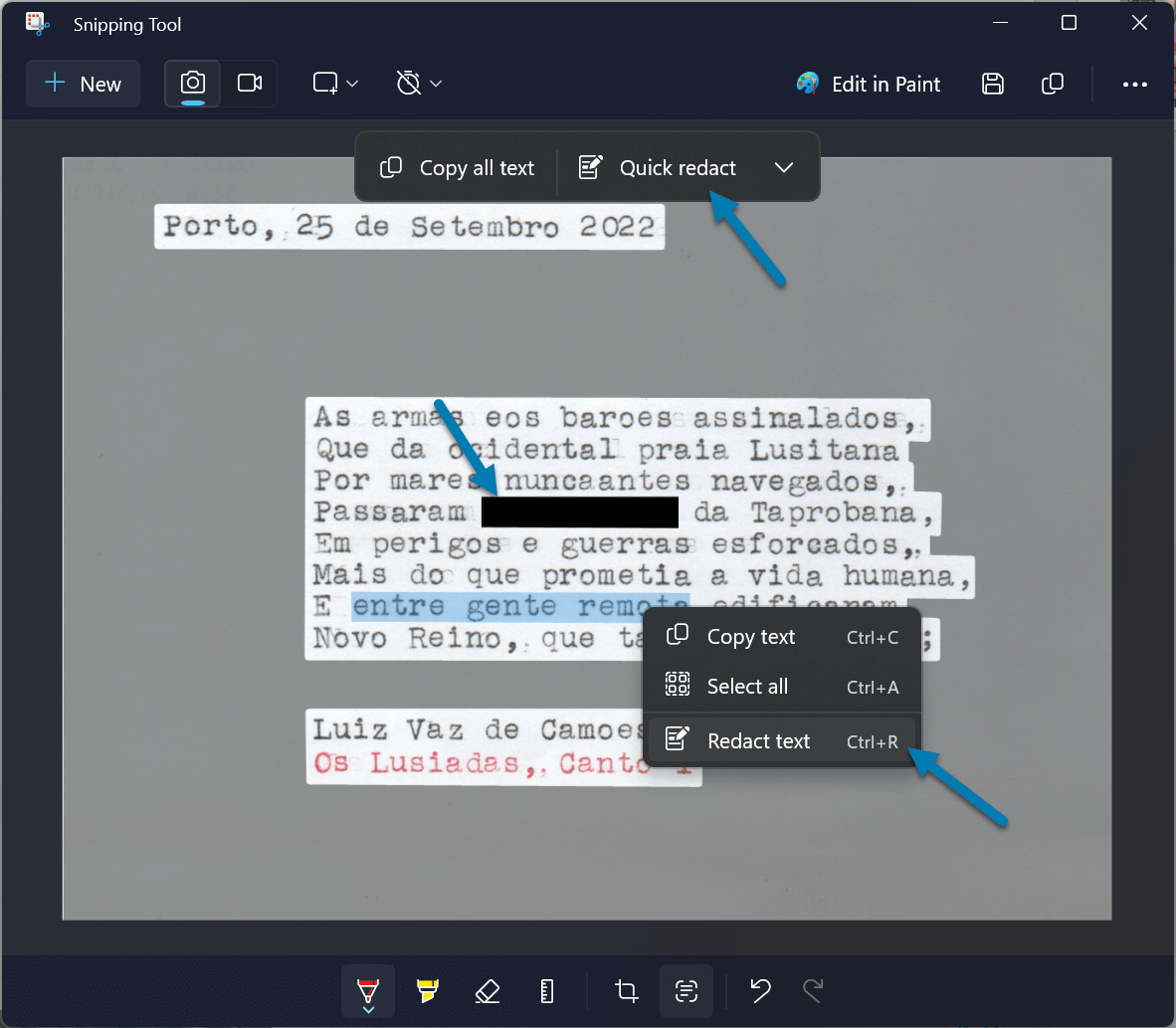Open the snipping mode rectangle dropdown
This screenshot has width=1176, height=1028.
[335, 84]
